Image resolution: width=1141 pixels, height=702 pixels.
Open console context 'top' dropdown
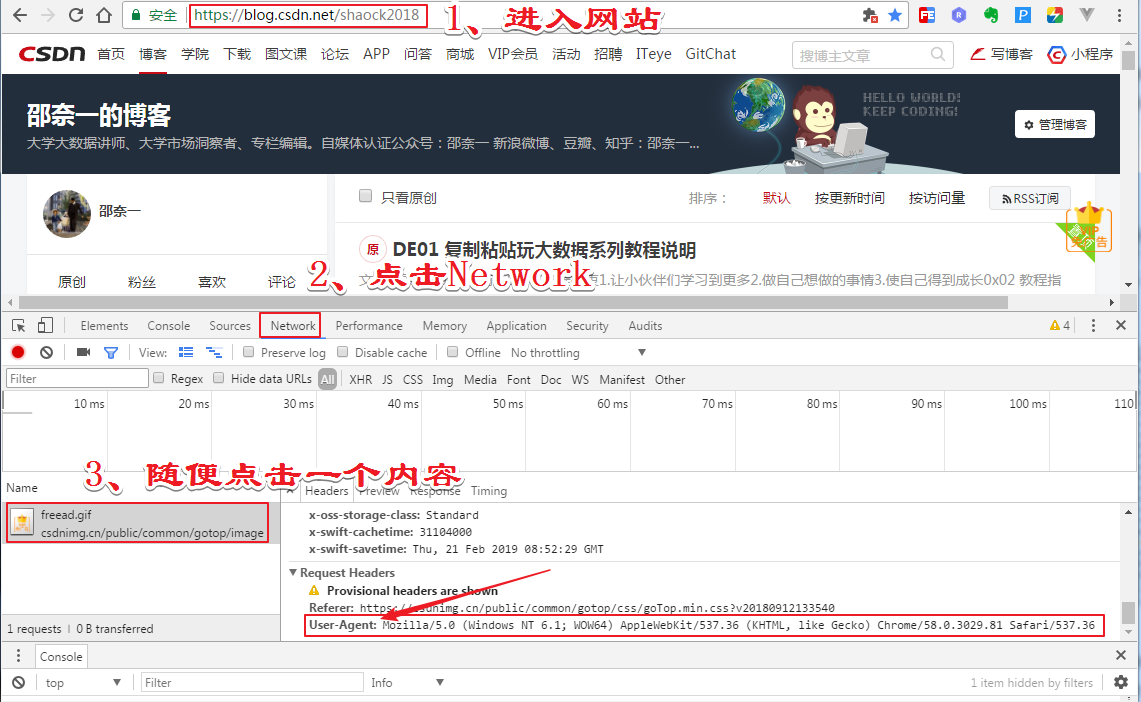coord(82,683)
